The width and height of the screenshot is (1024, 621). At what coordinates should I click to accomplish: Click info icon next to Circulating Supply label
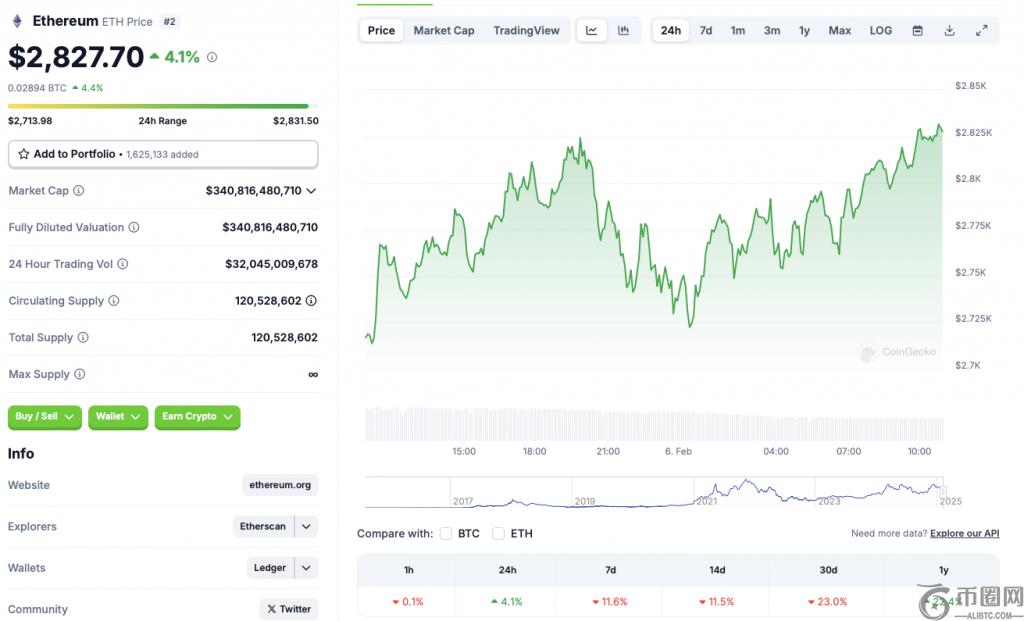pyautogui.click(x=114, y=300)
